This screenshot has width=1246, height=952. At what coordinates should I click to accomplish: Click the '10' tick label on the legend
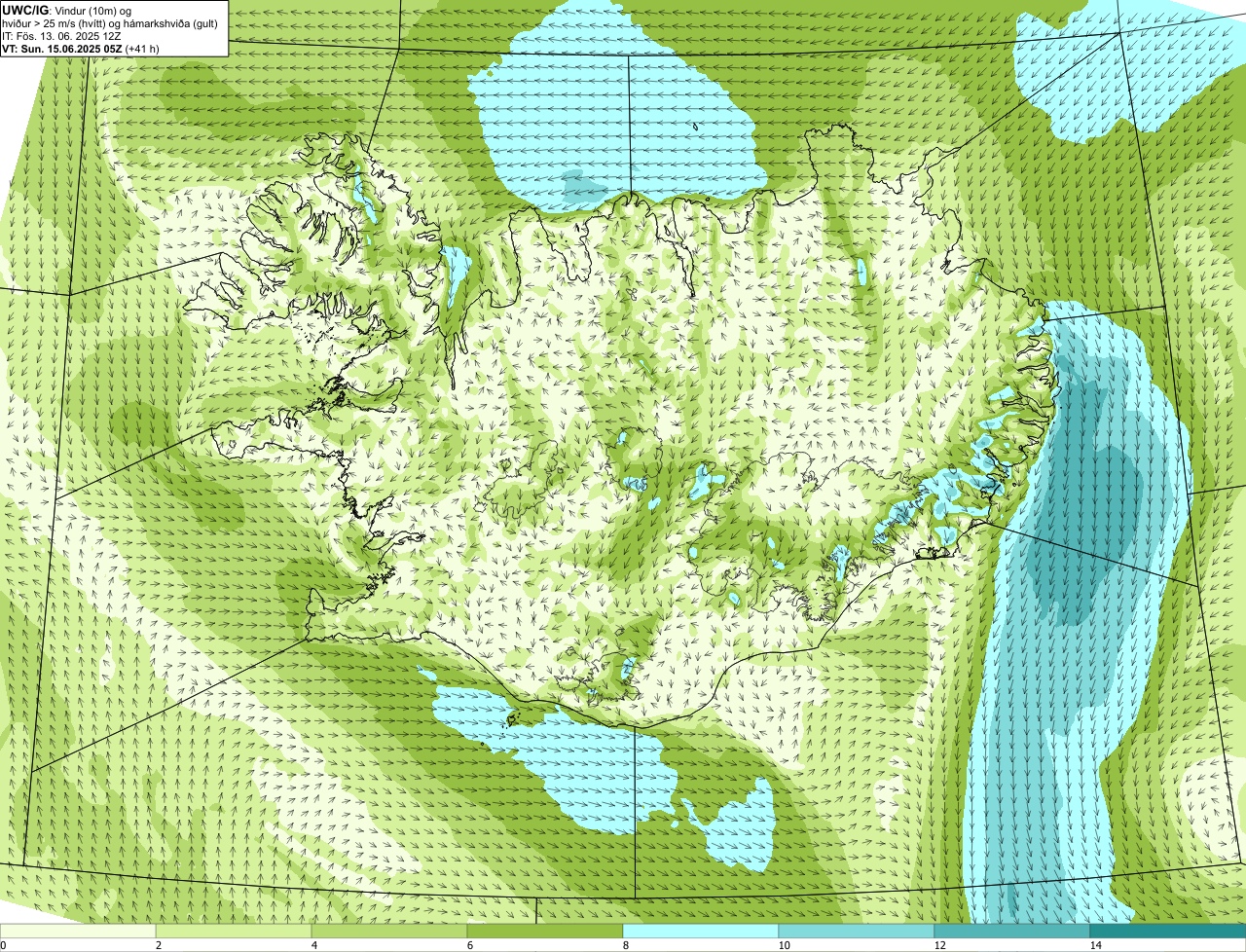point(785,945)
